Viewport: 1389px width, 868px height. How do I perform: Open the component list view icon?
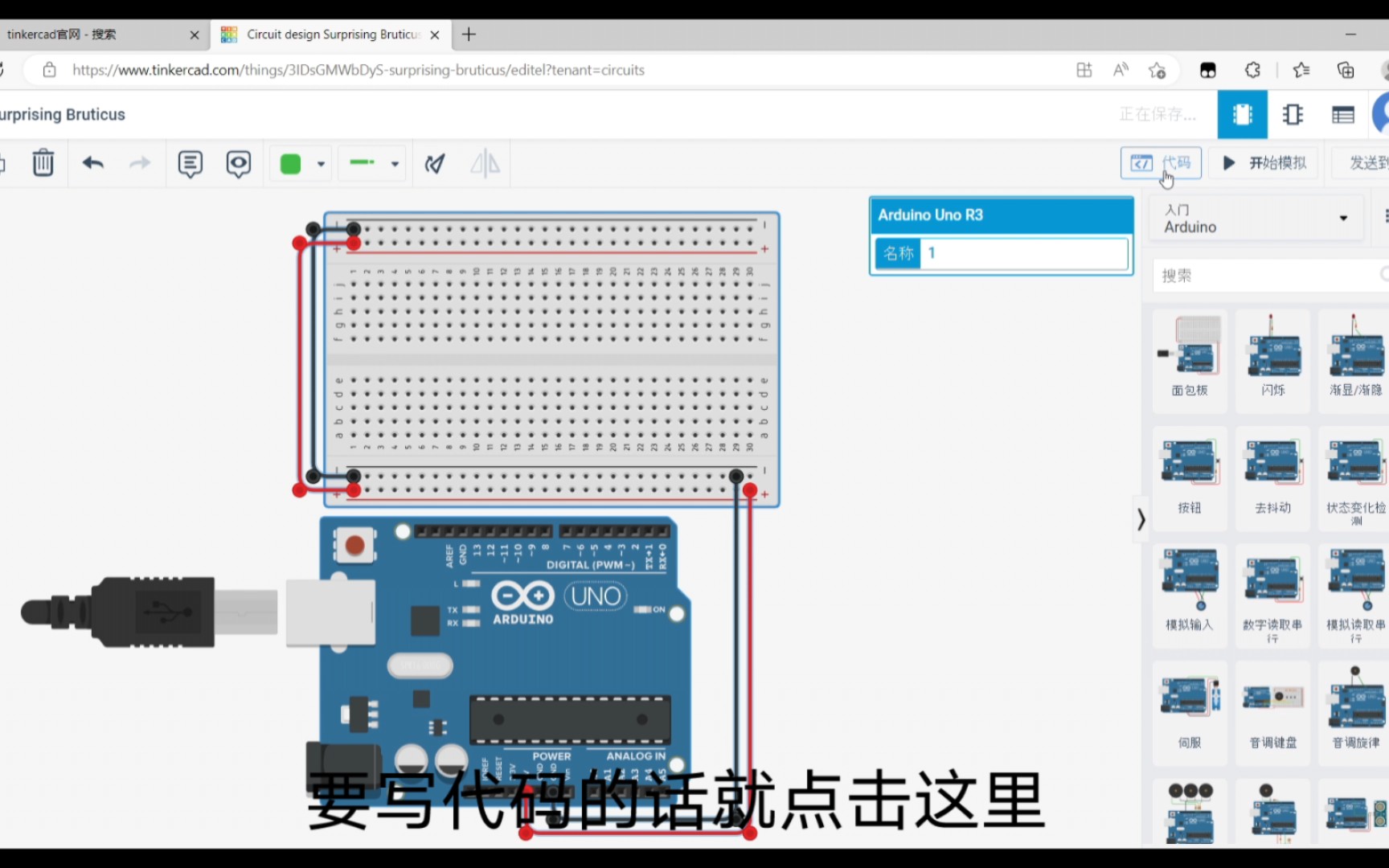(x=1343, y=115)
